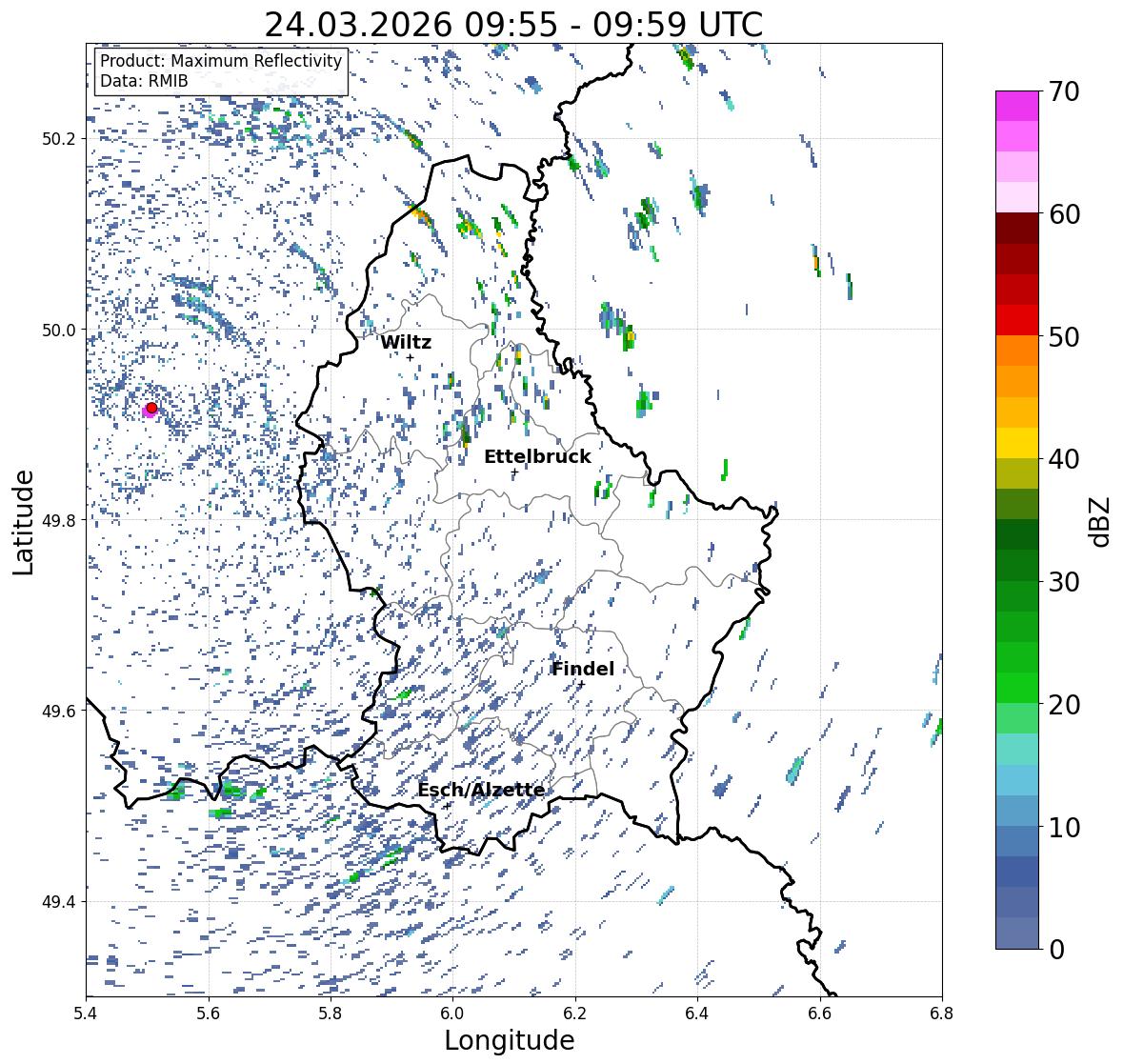Click the cross marker below Wiltz label
The image size is (1123, 1064).
[x=411, y=357]
